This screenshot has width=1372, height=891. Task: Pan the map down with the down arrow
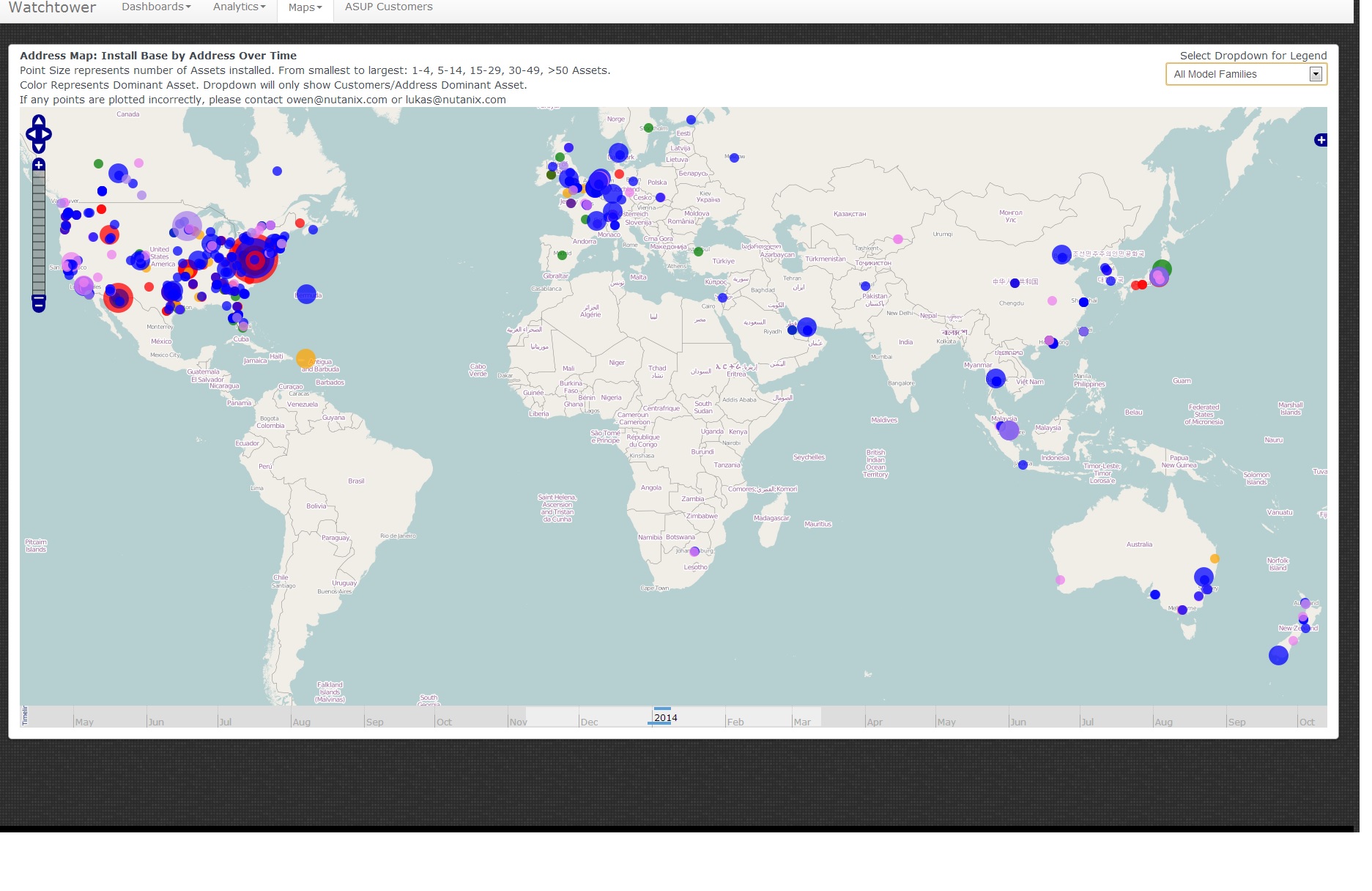coord(39,147)
